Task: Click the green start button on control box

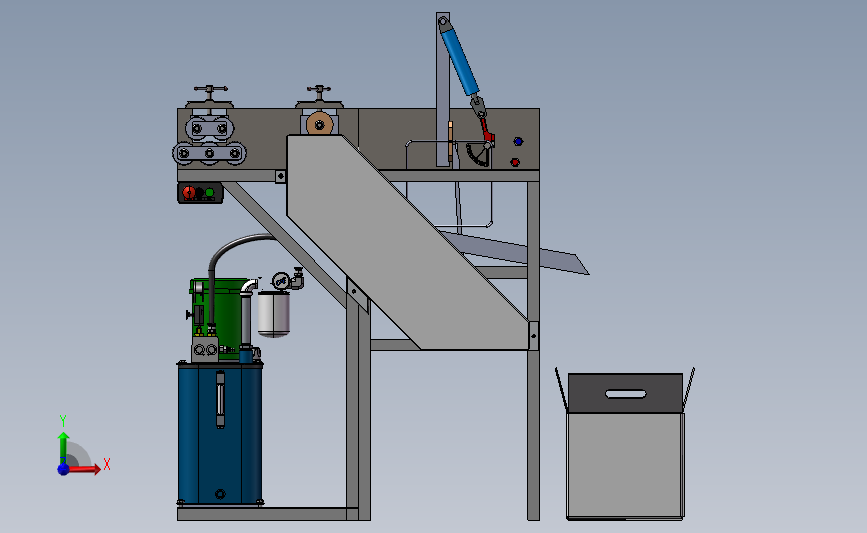Action: pos(210,192)
